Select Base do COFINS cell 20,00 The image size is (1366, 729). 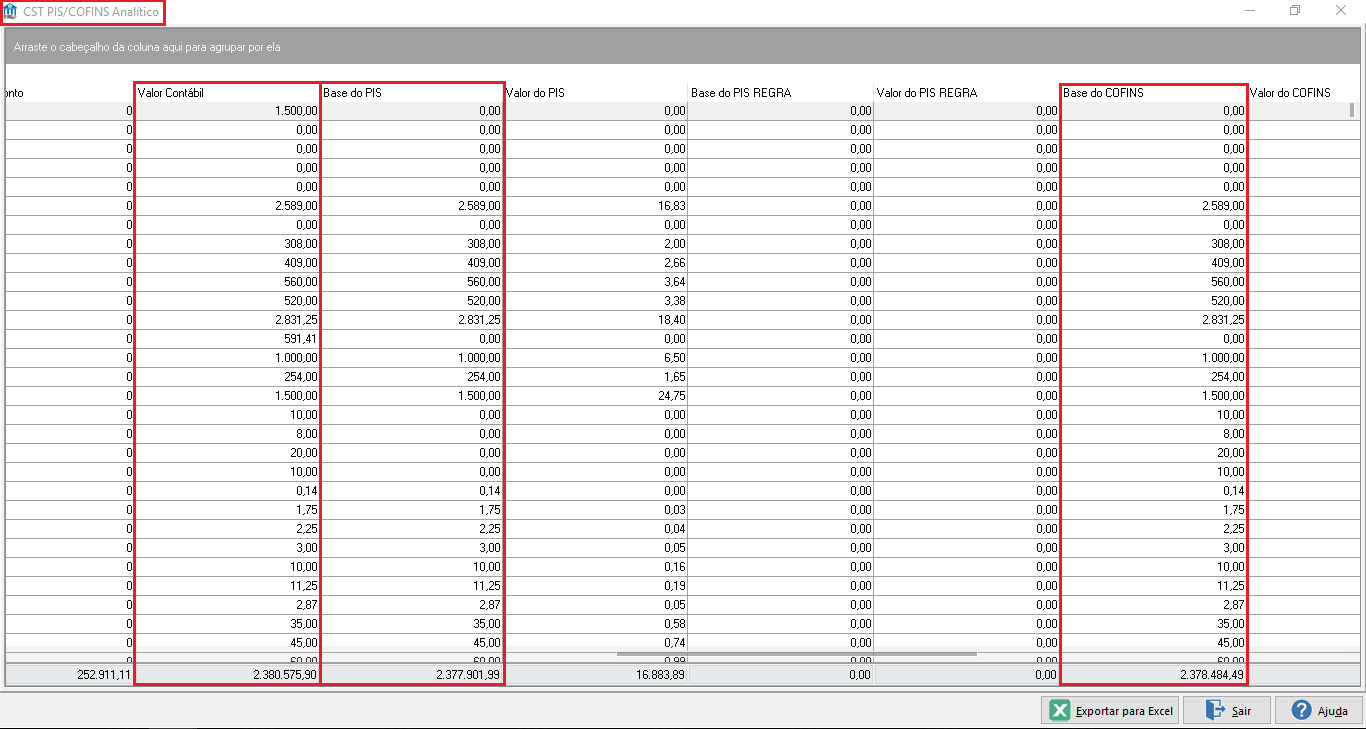(1154, 453)
